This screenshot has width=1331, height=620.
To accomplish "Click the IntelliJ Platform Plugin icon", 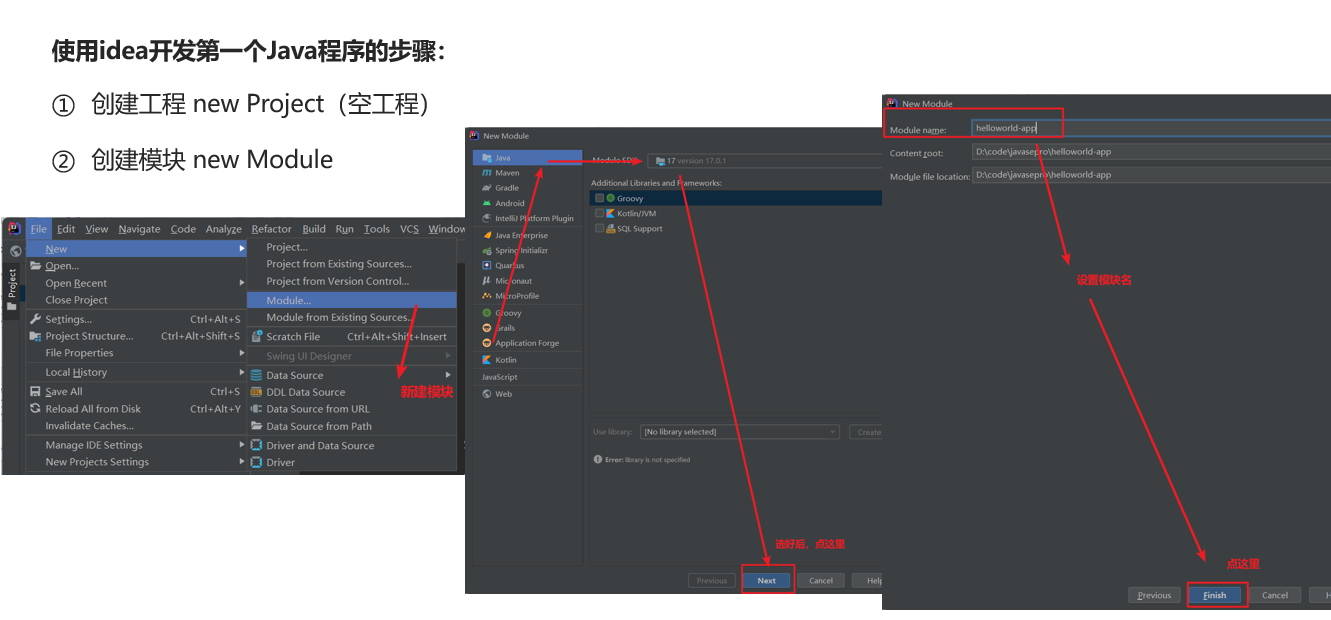I will (x=487, y=218).
